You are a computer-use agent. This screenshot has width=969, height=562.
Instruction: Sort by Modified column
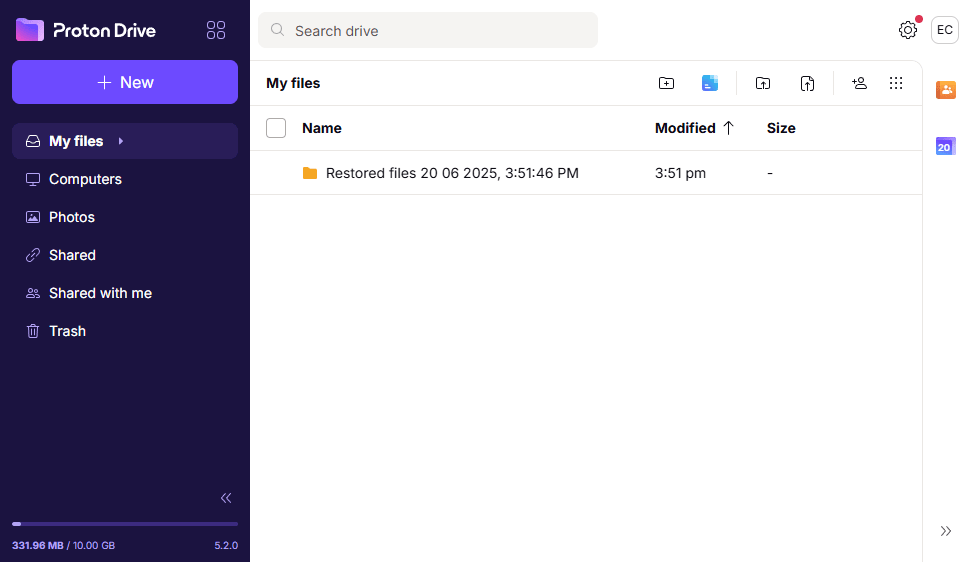685,128
